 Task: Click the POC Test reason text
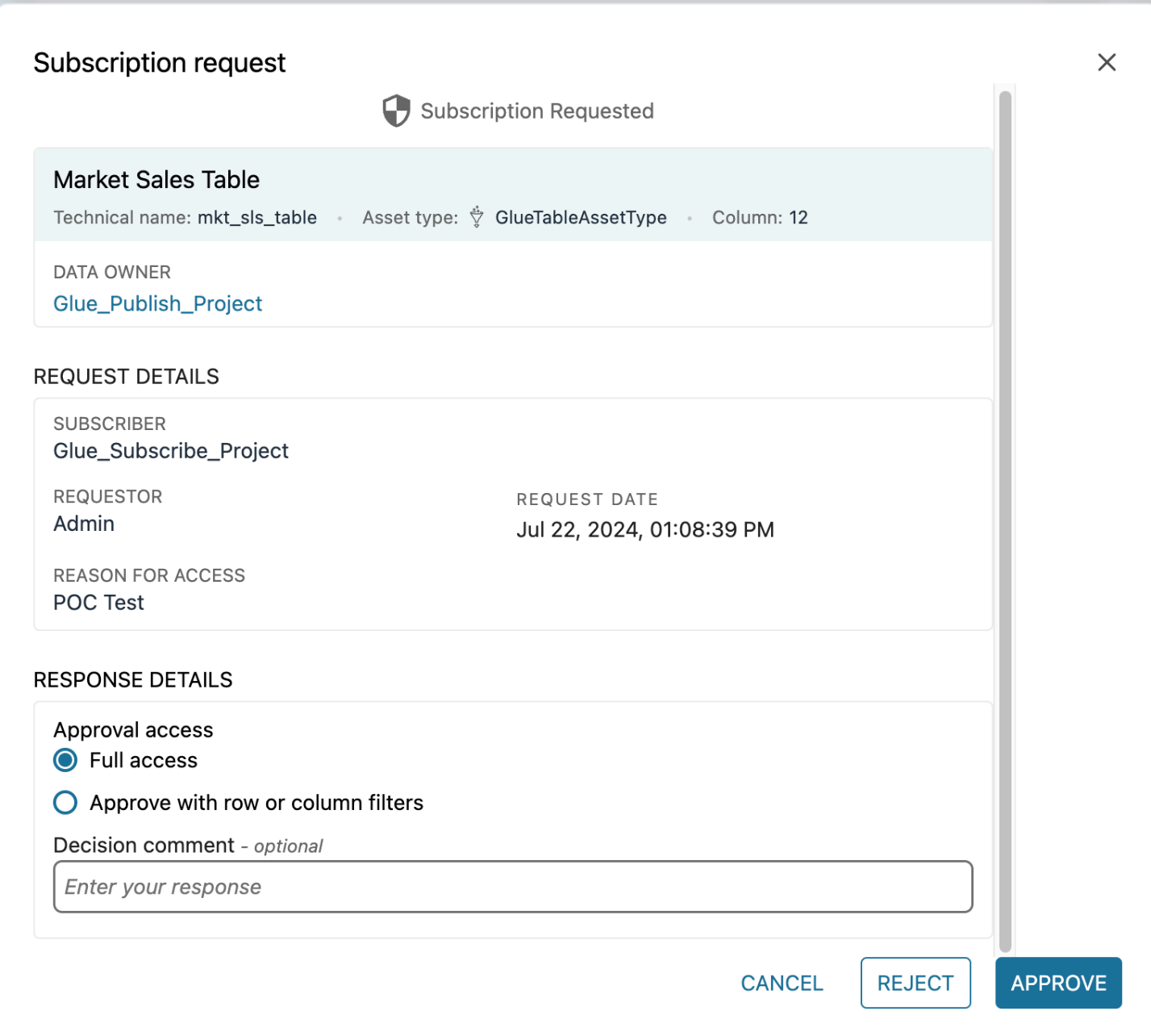point(98,603)
